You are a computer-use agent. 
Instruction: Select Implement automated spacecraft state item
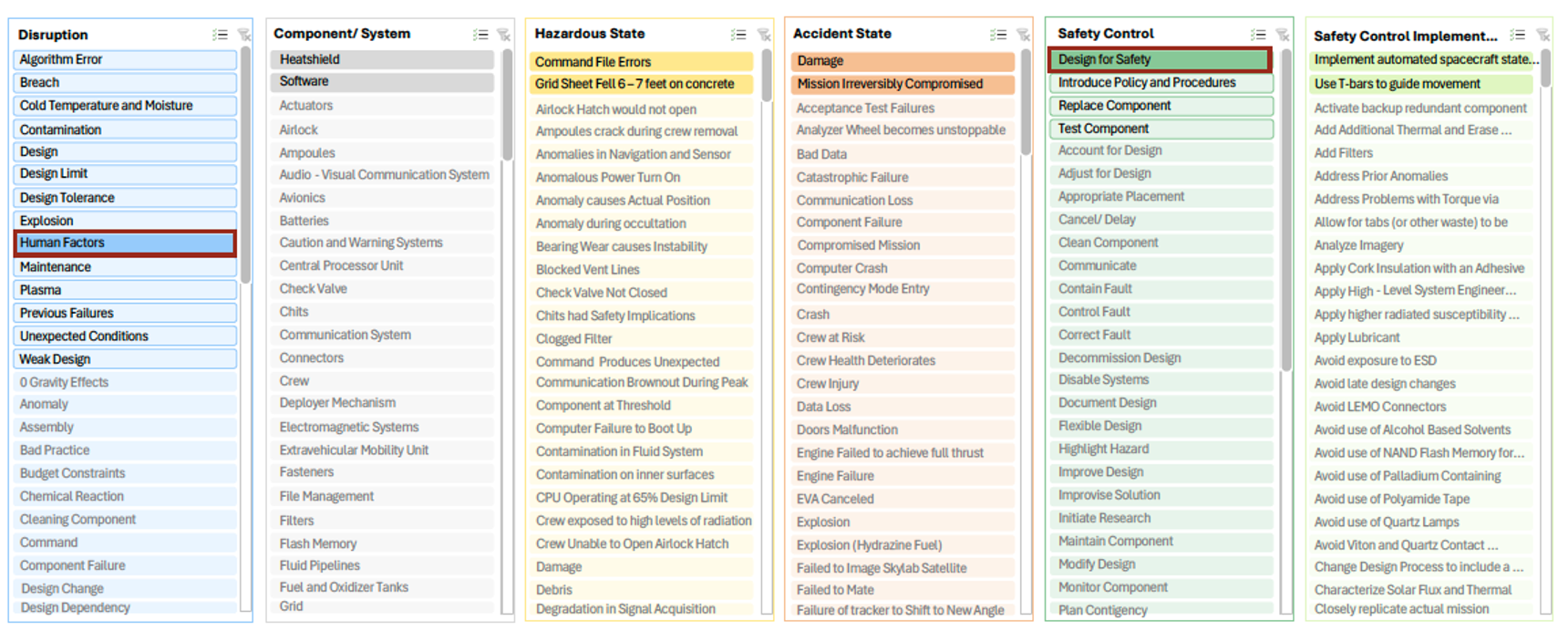[x=1424, y=59]
